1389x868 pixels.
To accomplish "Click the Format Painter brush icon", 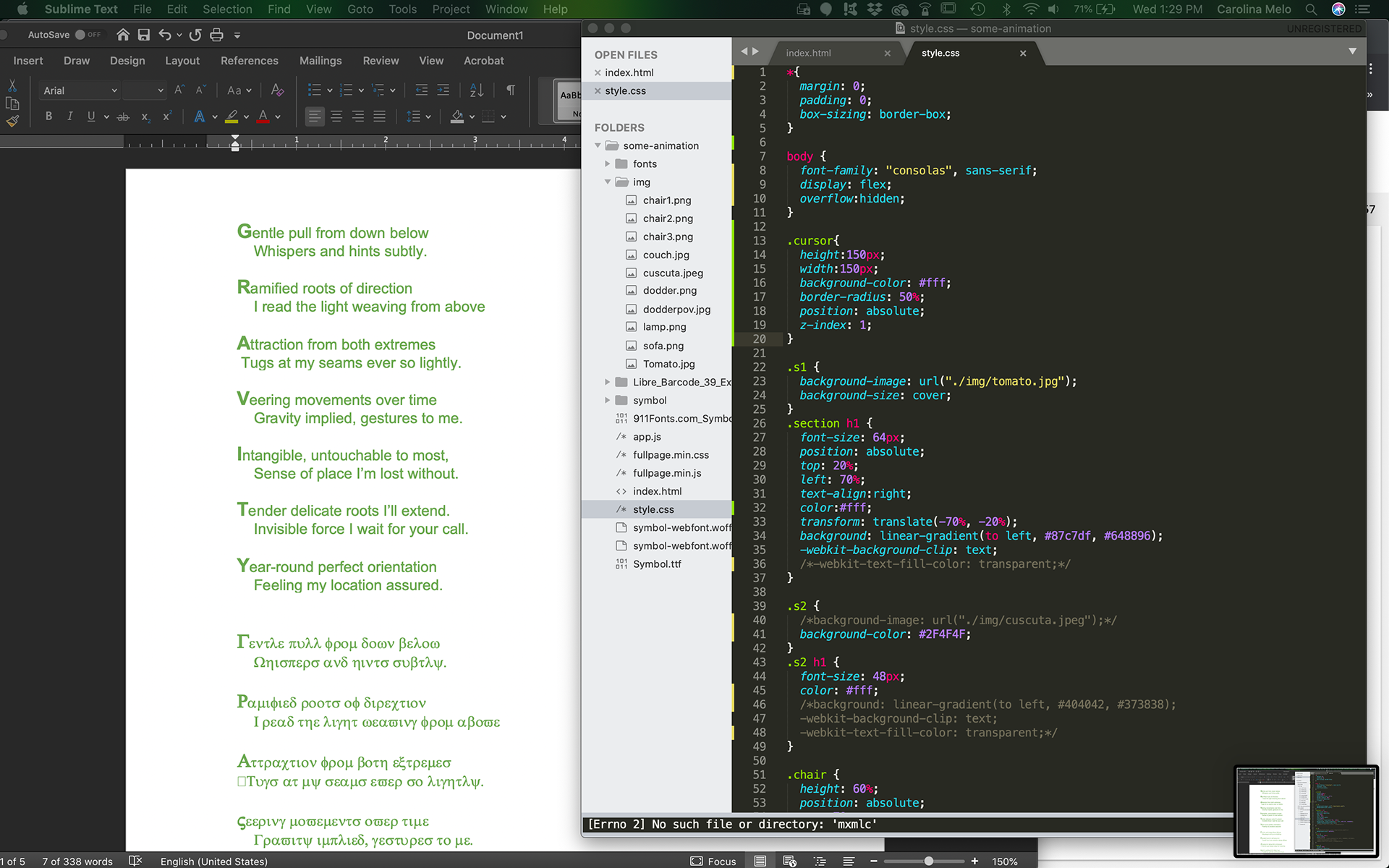I will point(12,122).
